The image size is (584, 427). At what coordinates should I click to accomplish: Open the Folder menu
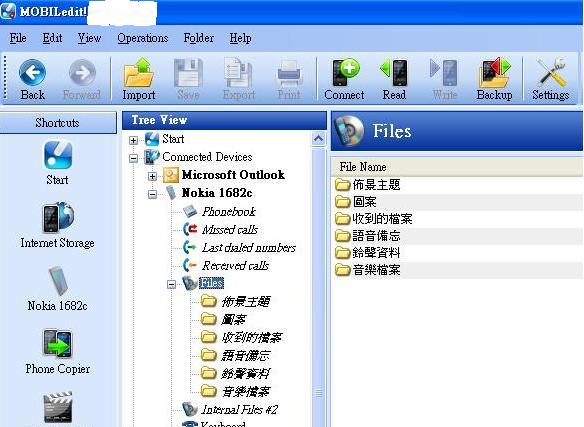[199, 38]
